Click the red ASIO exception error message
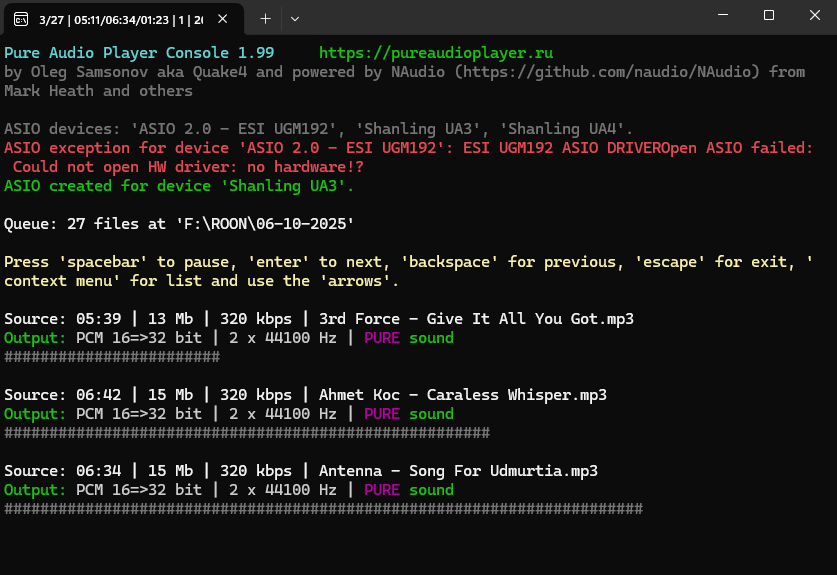This screenshot has width=837, height=575. coord(408,148)
